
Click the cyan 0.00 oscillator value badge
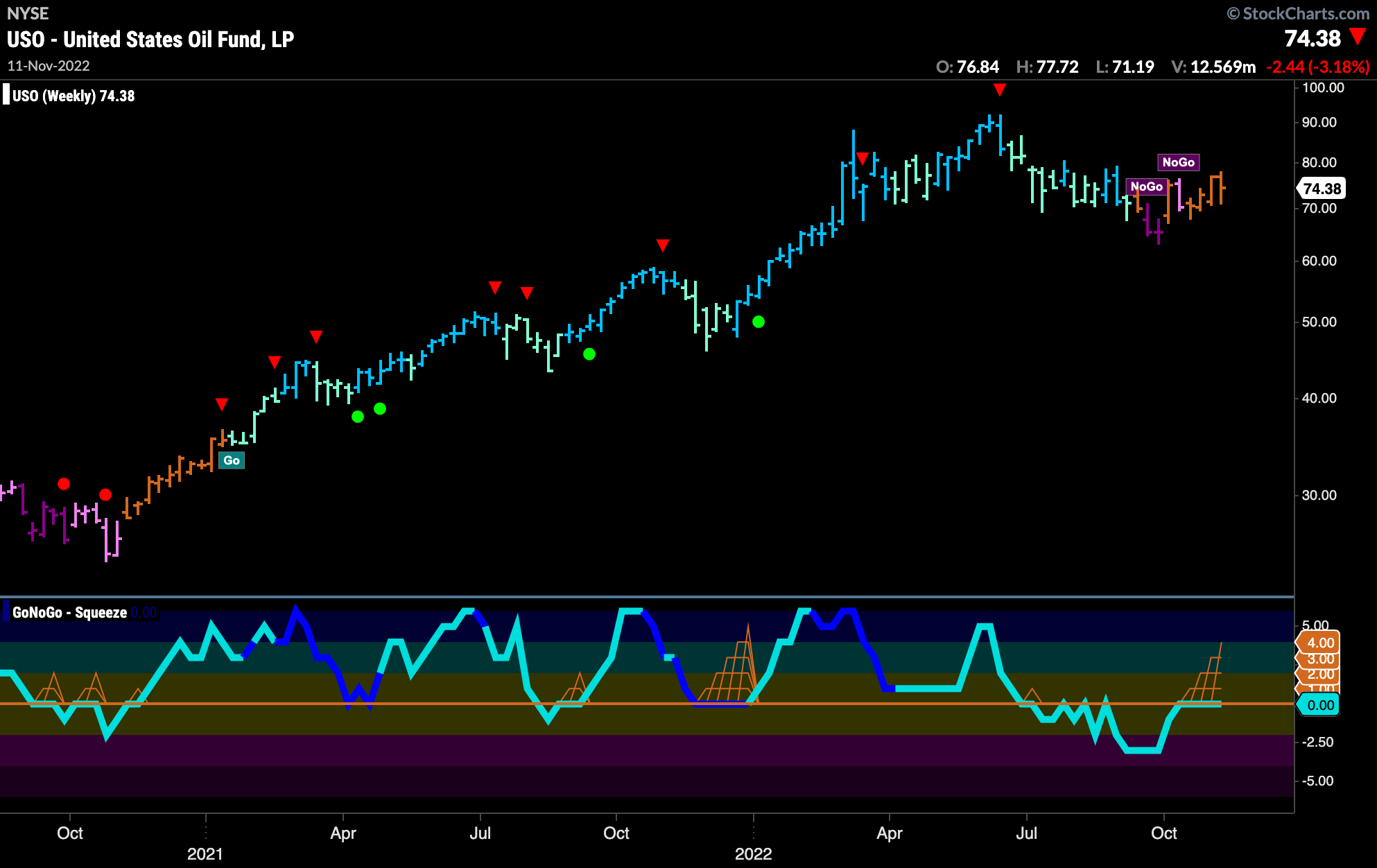[1319, 705]
